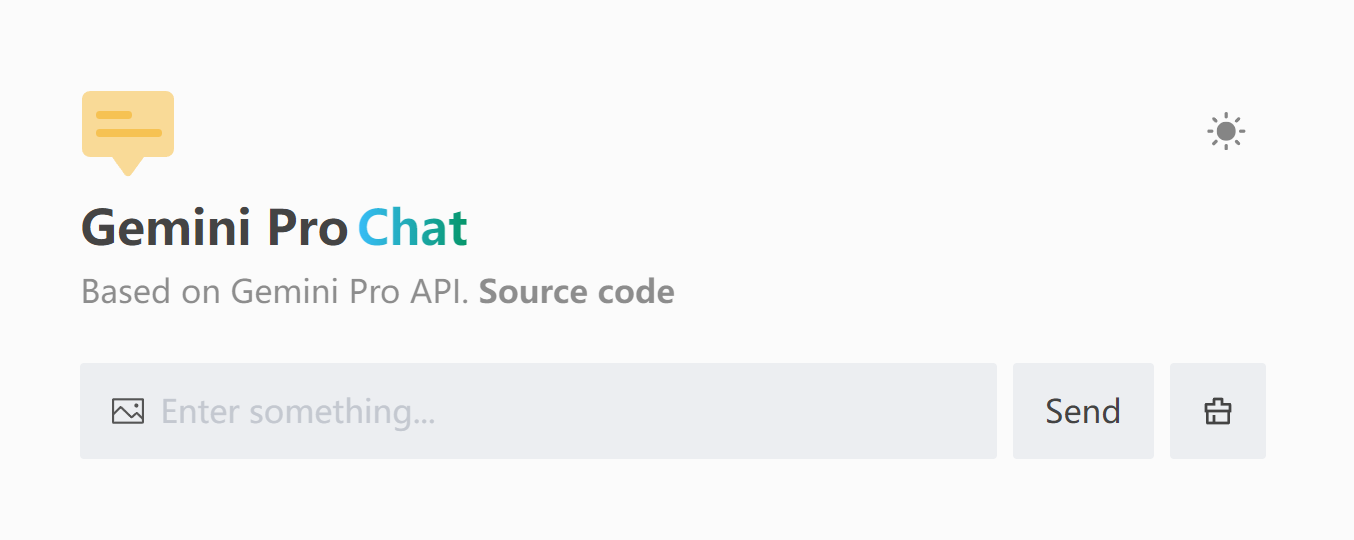Open the Source code link

click(x=577, y=292)
